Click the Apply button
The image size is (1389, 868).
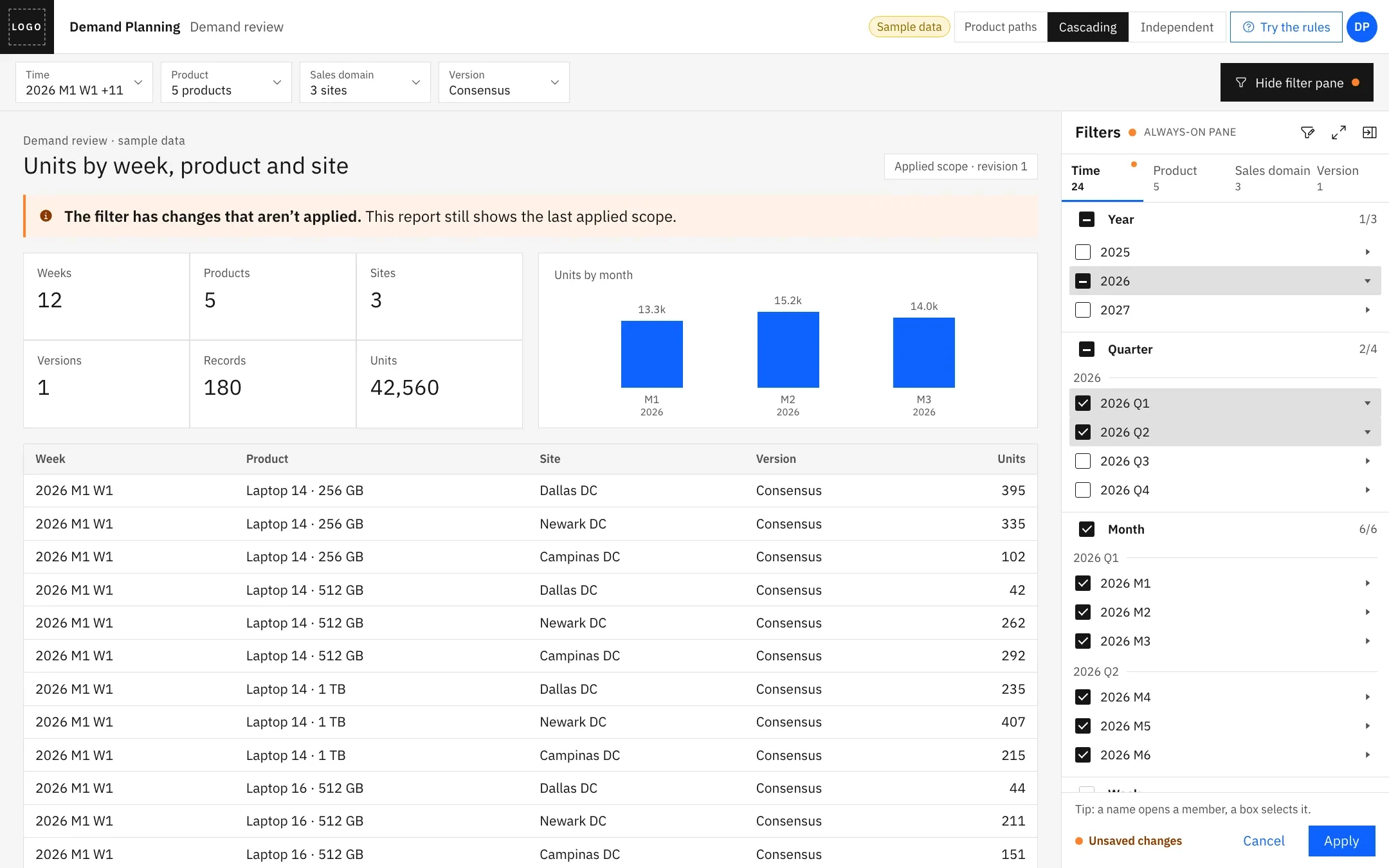pos(1341,841)
